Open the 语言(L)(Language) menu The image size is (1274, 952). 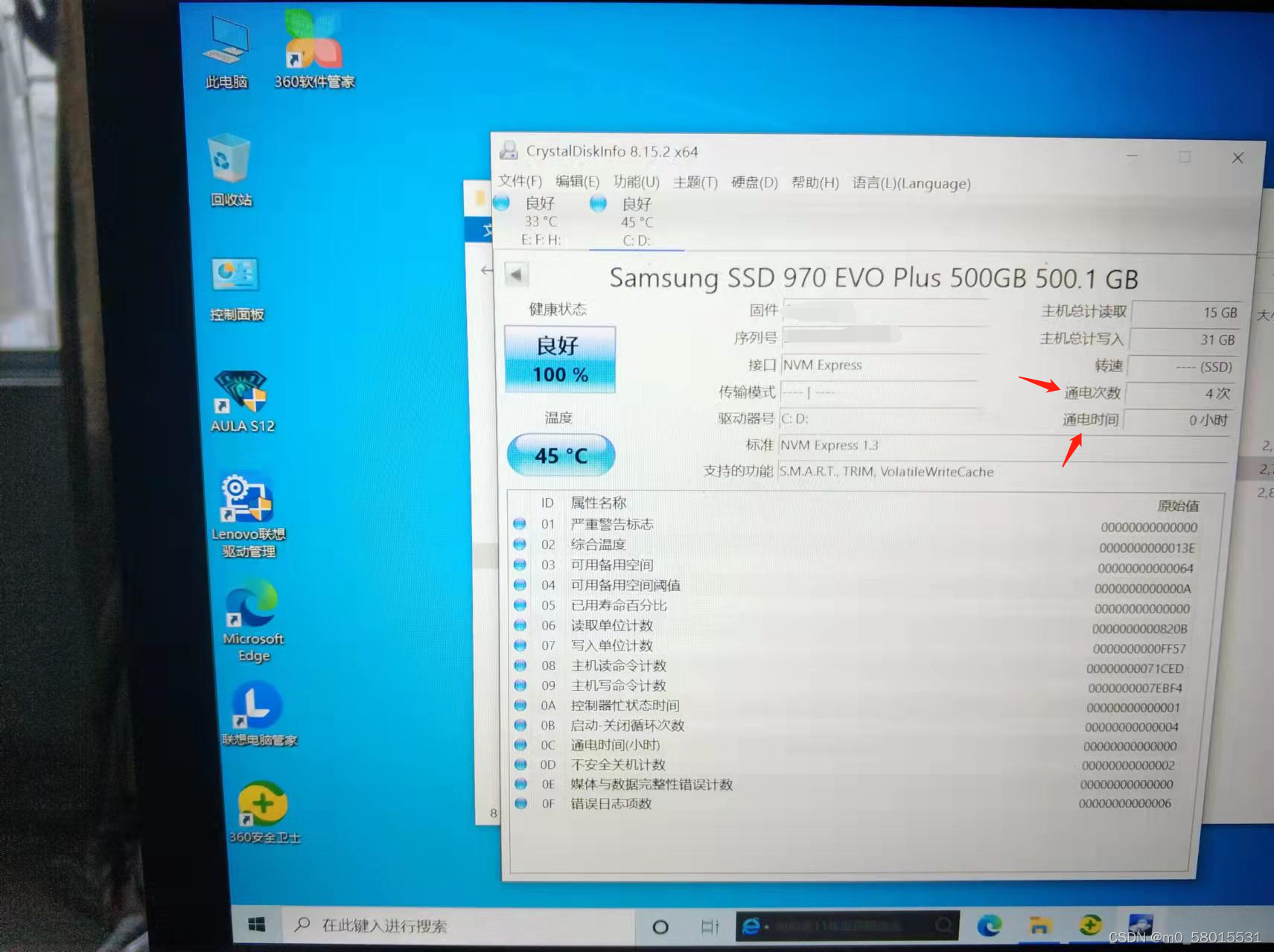pos(912,183)
